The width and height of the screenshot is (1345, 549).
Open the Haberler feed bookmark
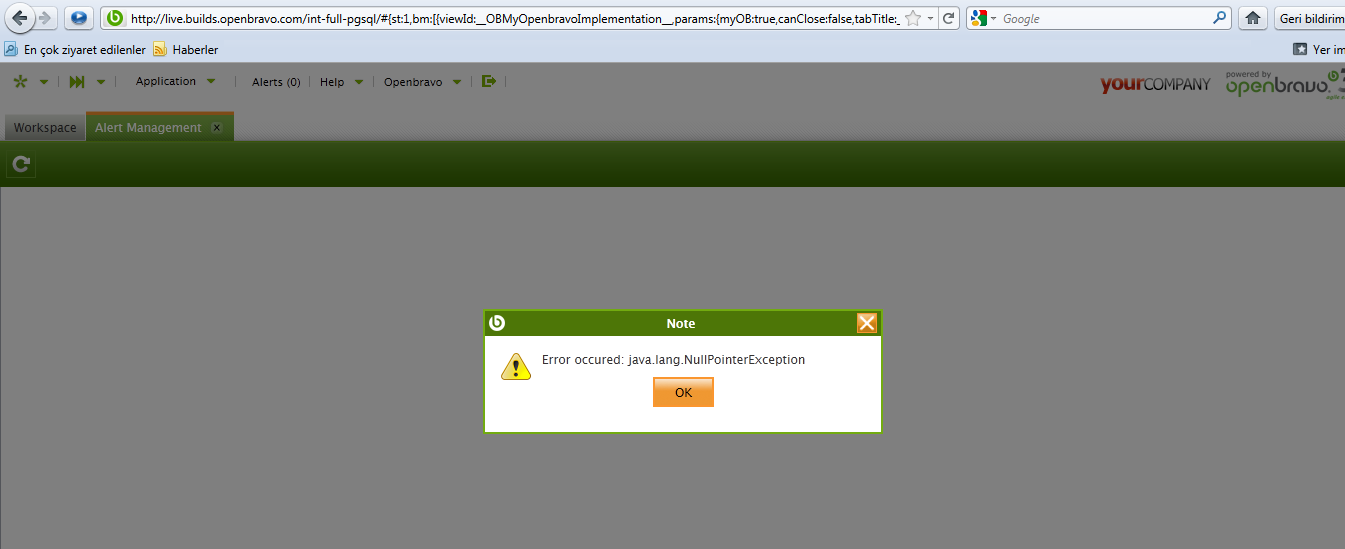(x=186, y=49)
